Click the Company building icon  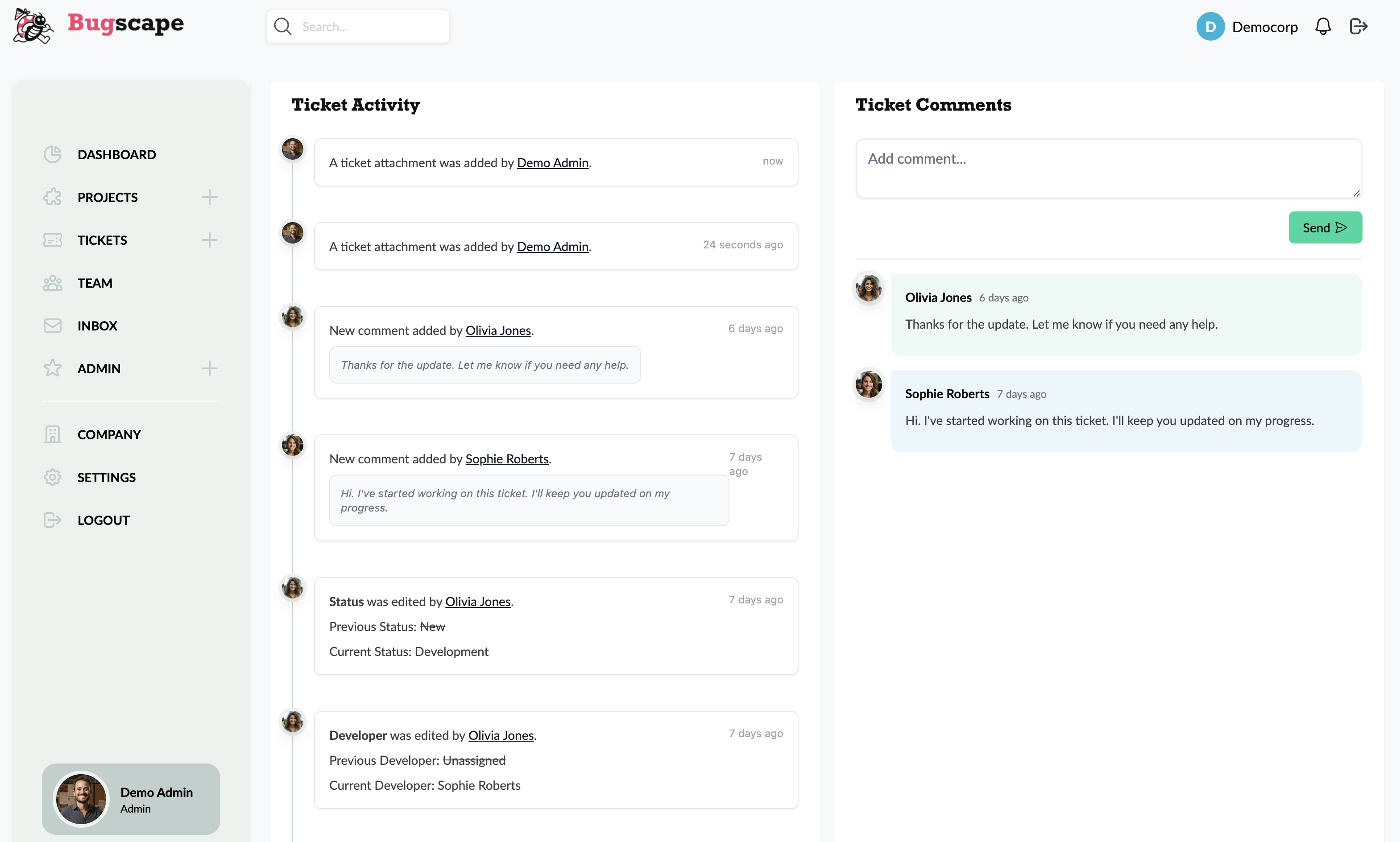[52, 435]
